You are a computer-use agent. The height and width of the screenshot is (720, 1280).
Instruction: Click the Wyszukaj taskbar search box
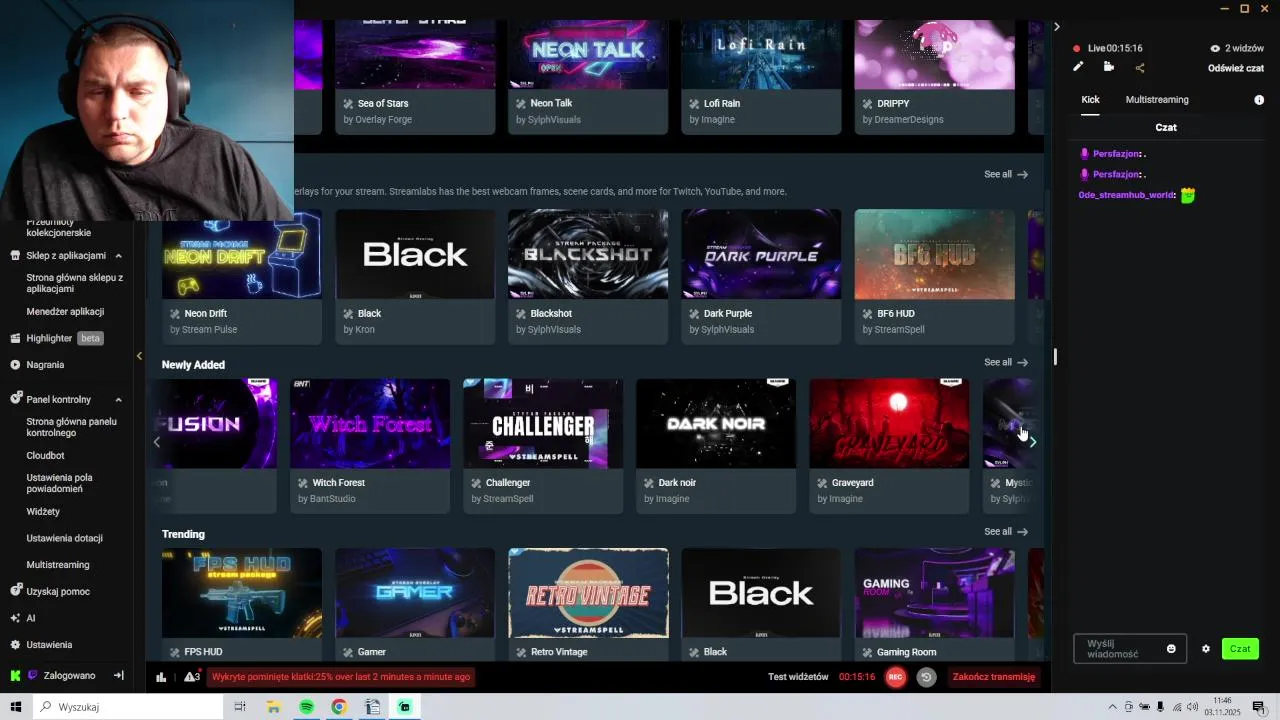[x=128, y=707]
